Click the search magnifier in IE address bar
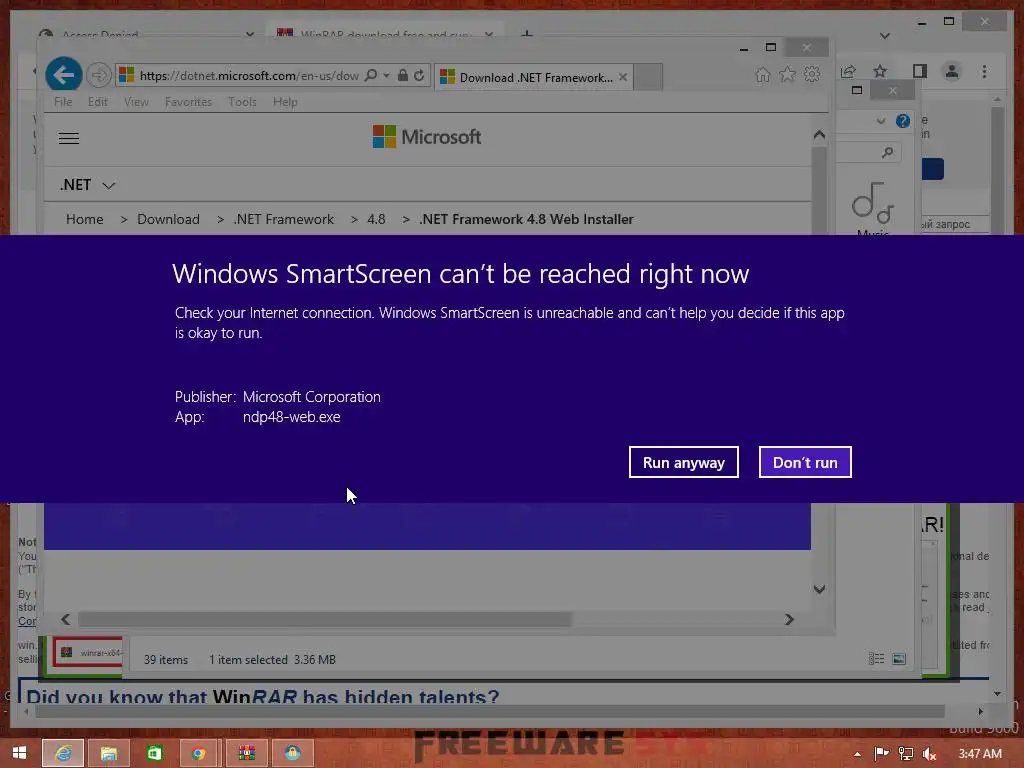 [371, 75]
